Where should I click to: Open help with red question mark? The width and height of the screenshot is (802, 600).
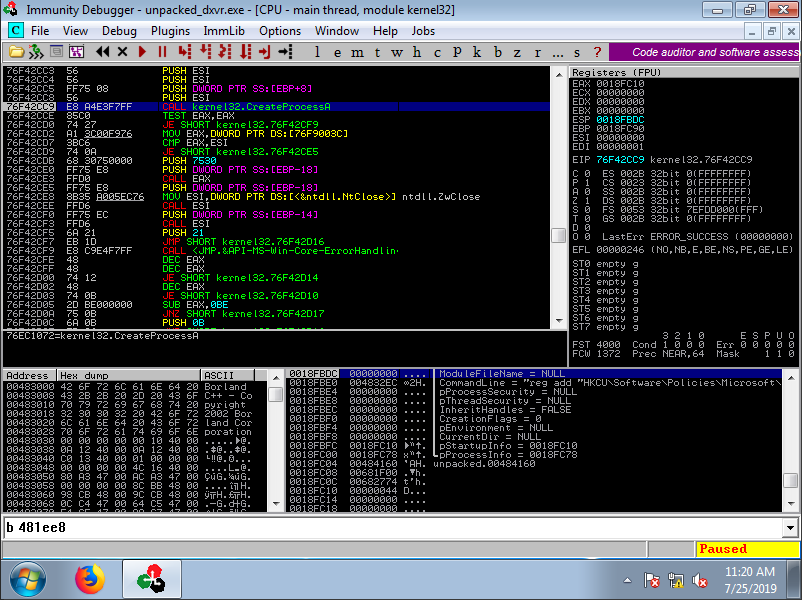click(x=597, y=52)
